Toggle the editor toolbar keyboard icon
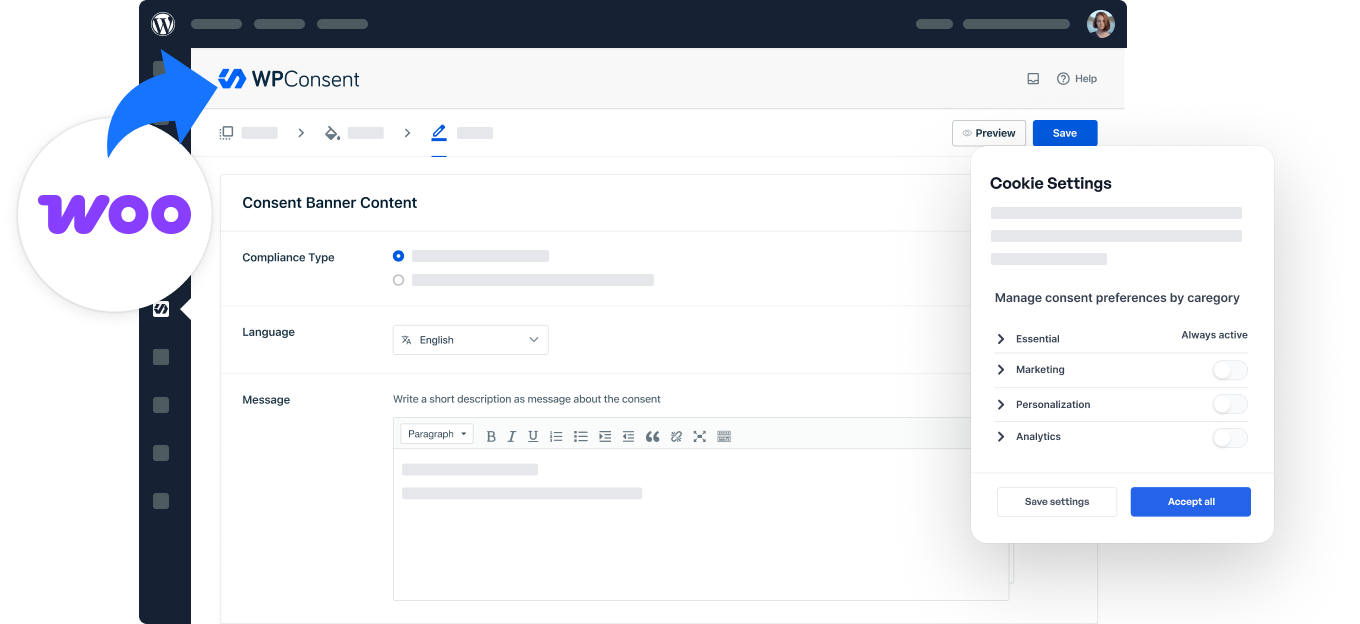Viewport: 1360px width, 624px height. click(x=724, y=436)
